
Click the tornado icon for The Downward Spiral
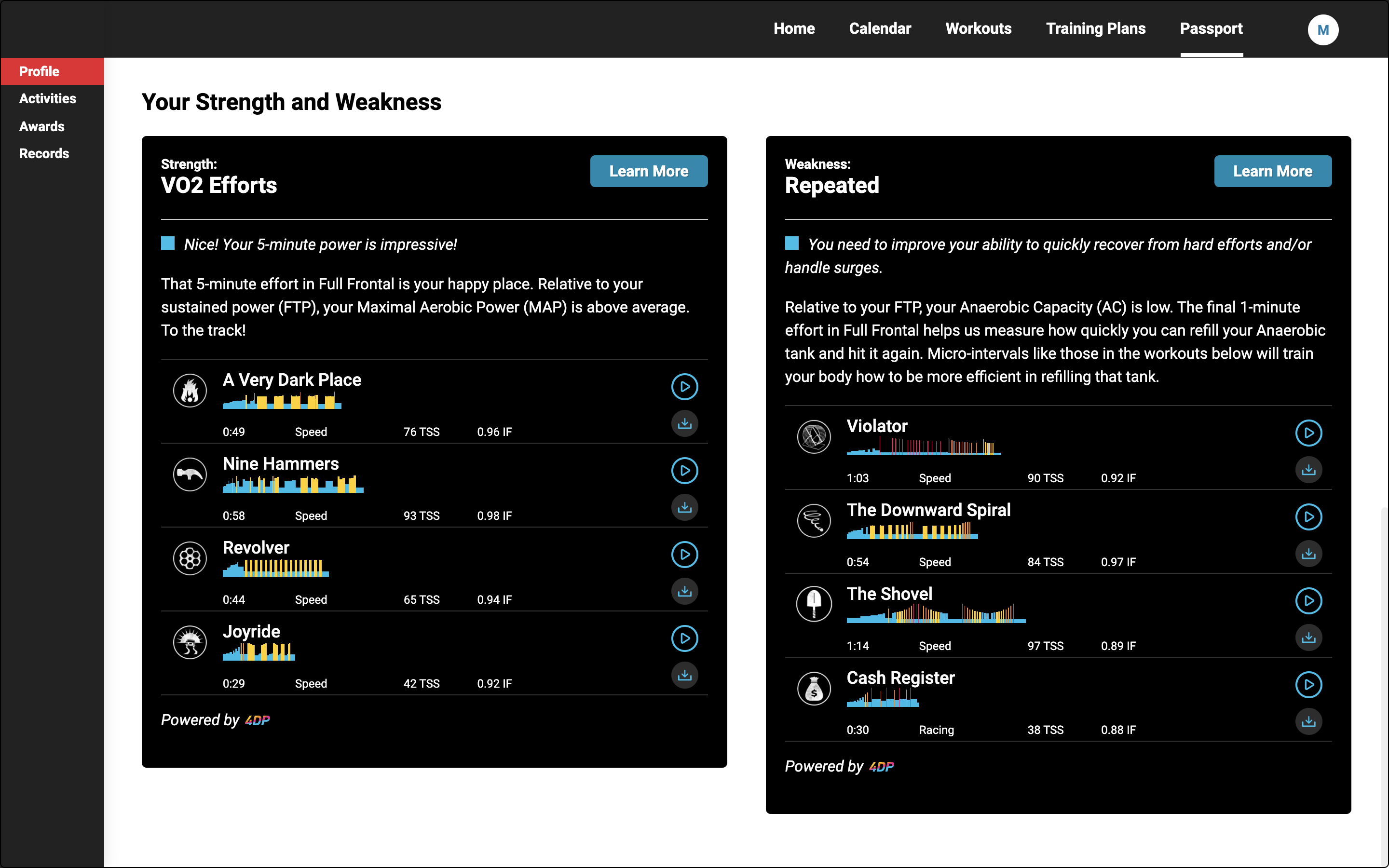pos(814,521)
